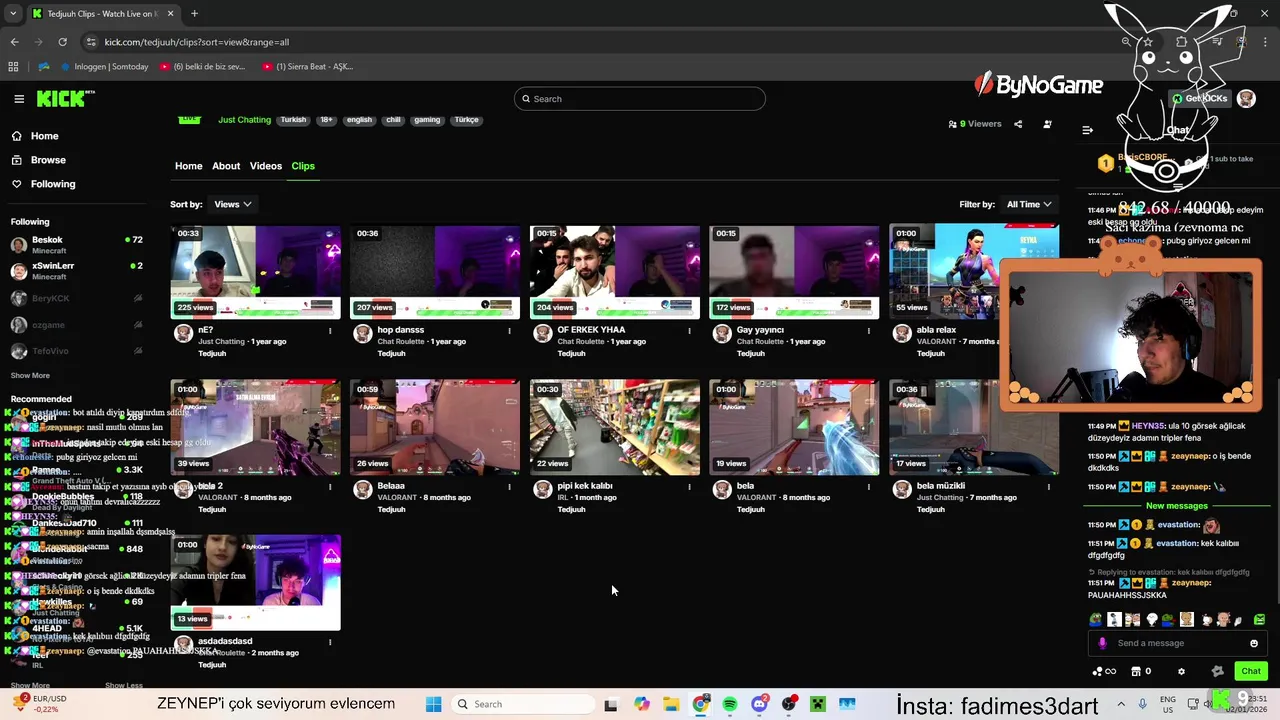Open options menu for 'hop dansss' clip
1280x720 pixels.
[x=509, y=331]
